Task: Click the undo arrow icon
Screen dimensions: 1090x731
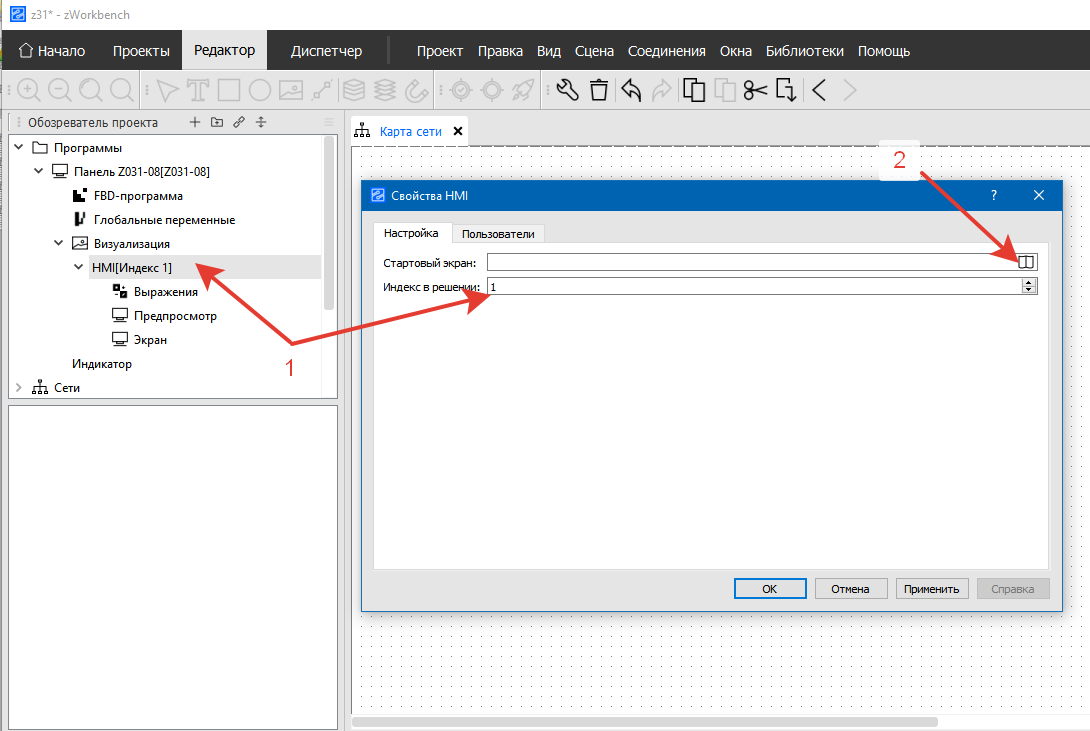Action: [x=631, y=91]
